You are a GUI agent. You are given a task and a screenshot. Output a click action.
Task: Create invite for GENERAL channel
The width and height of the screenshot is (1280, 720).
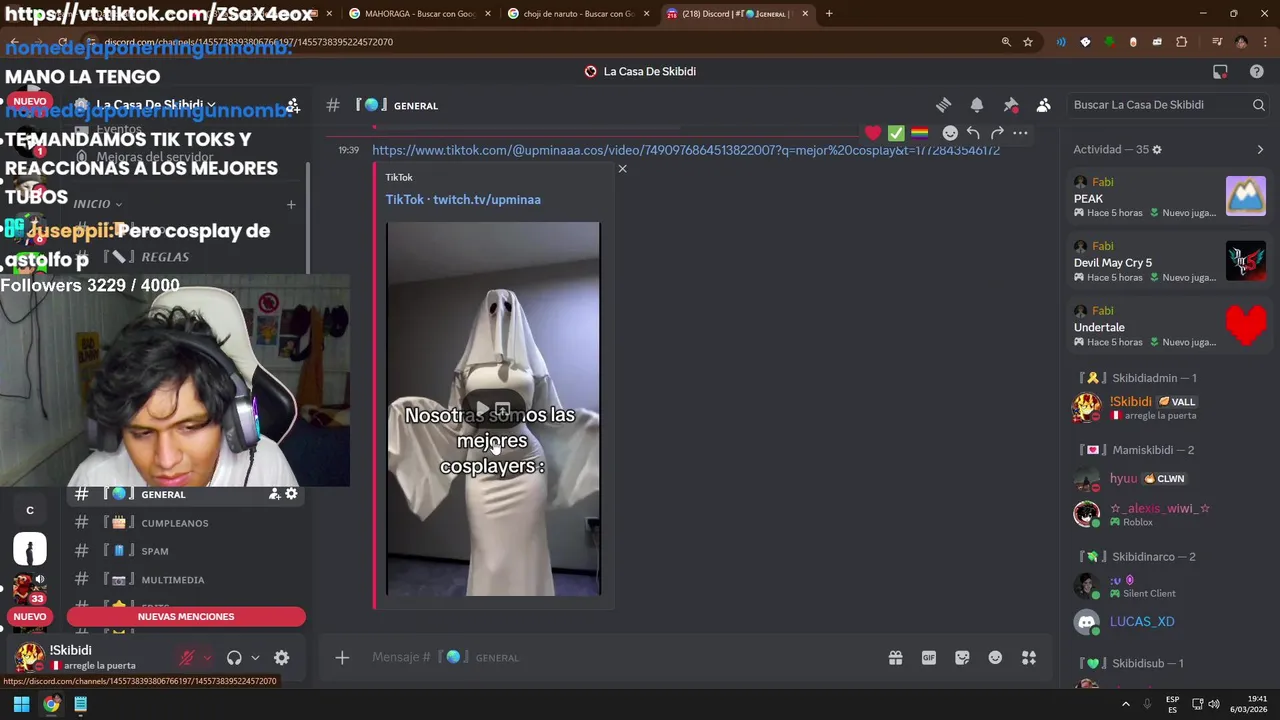coord(274,494)
